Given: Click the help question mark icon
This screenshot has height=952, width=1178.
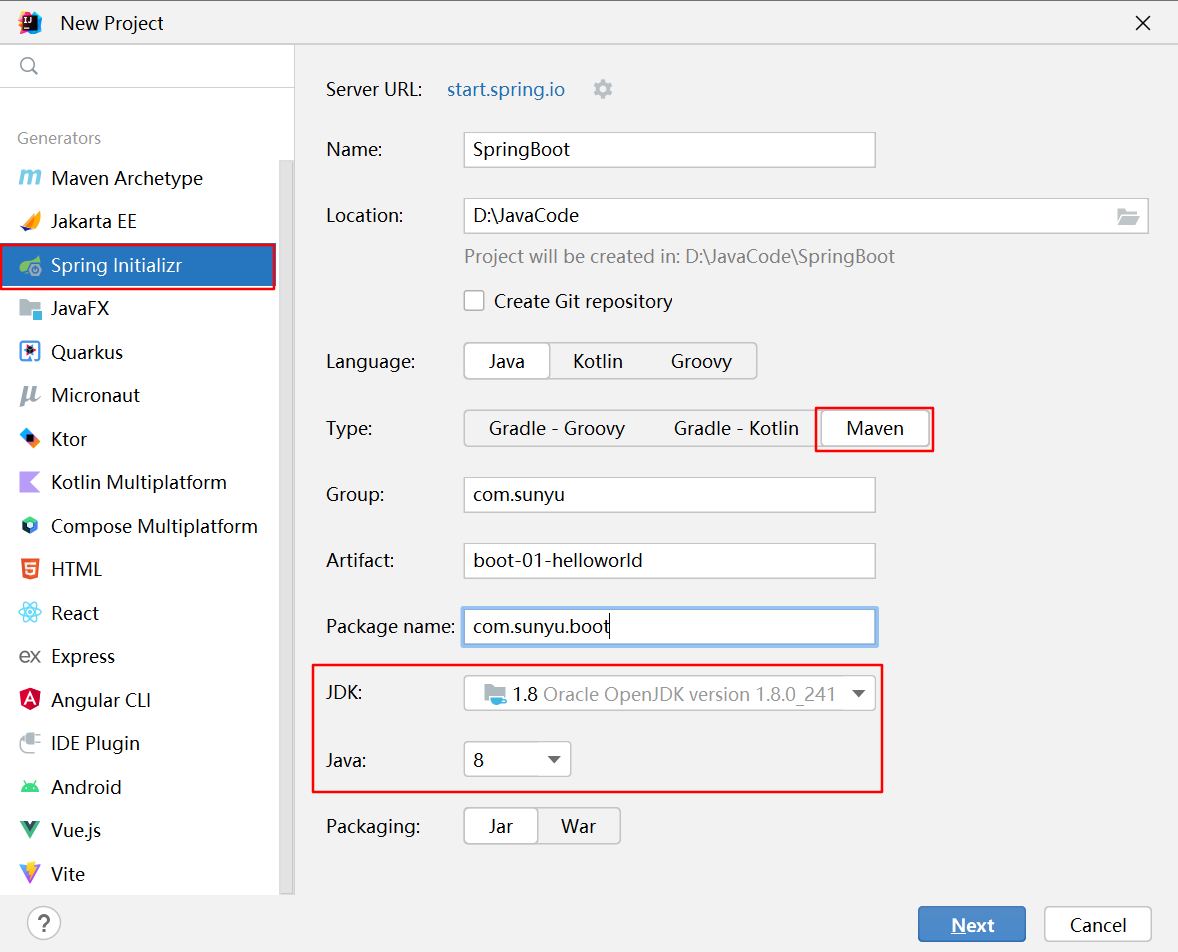Looking at the screenshot, I should 44,923.
